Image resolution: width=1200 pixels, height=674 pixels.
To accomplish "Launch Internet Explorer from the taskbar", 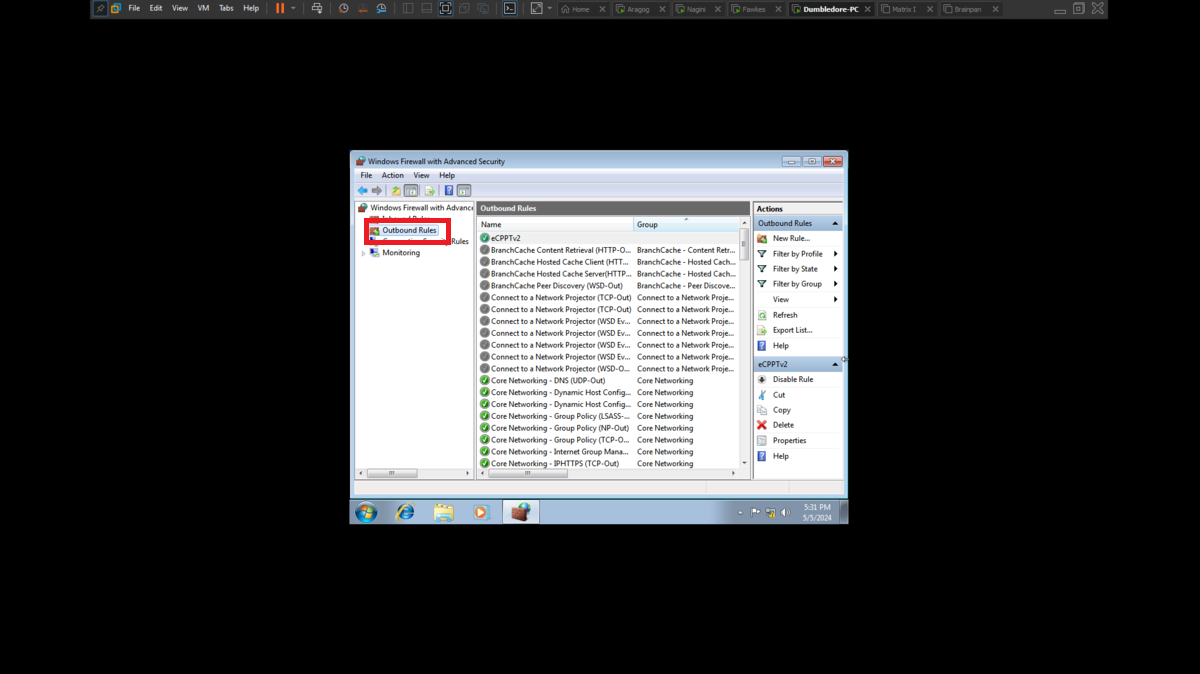I will click(x=405, y=512).
